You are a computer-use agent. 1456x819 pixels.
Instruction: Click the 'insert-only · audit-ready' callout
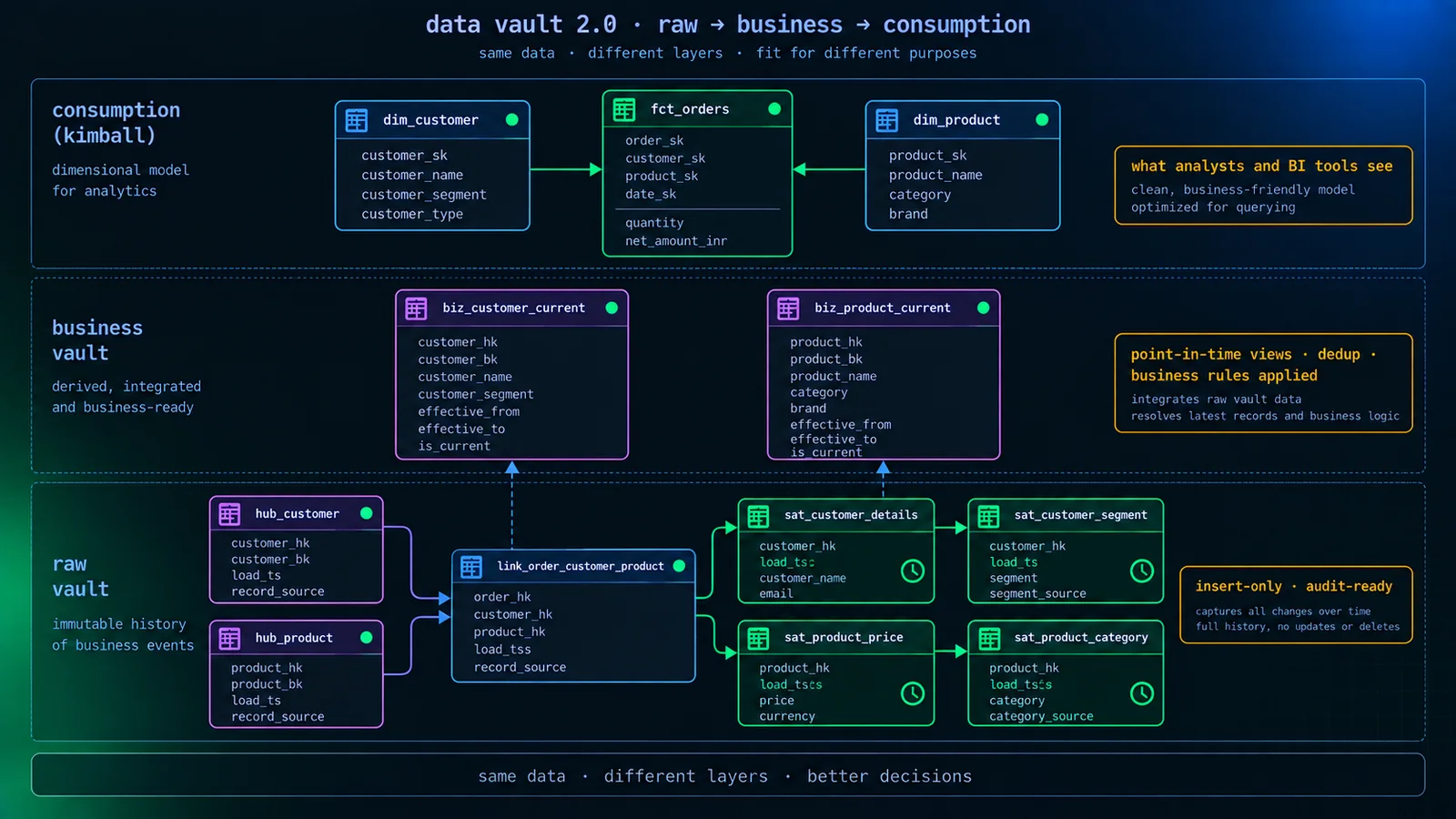click(1296, 605)
